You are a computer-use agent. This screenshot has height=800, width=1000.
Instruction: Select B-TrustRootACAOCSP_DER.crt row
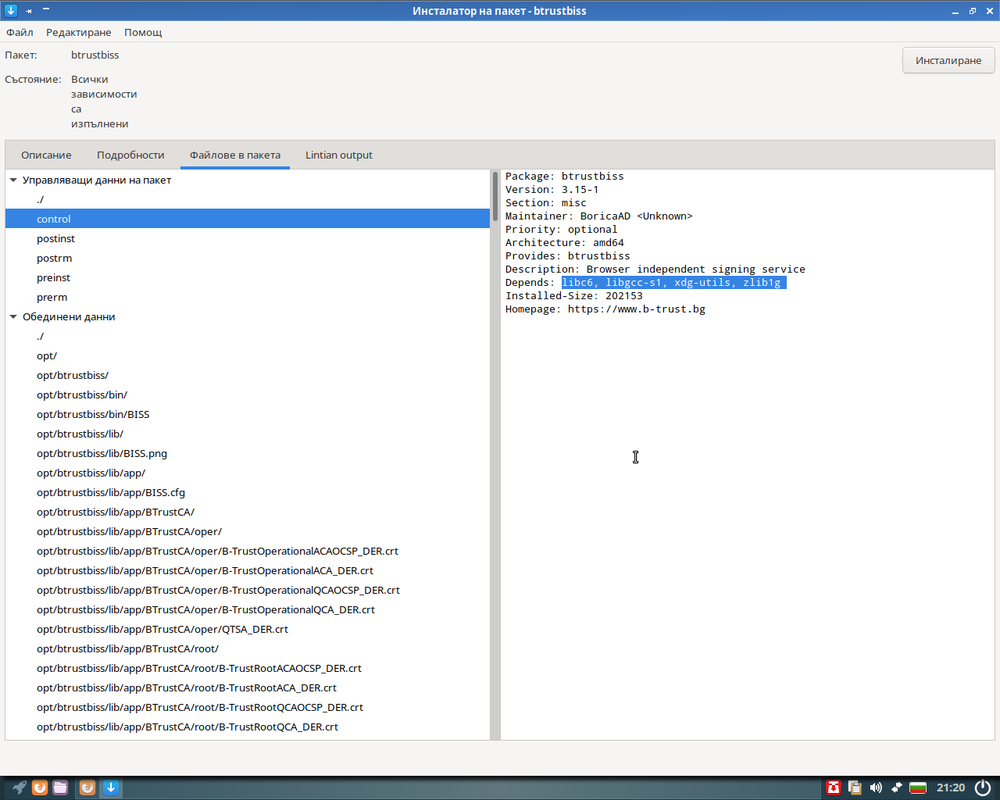pyautogui.click(x=247, y=668)
